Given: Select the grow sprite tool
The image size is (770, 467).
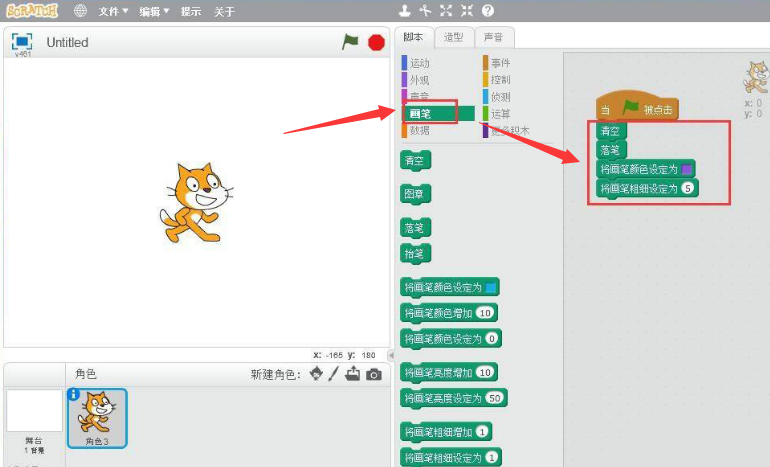Looking at the screenshot, I should 446,10.
